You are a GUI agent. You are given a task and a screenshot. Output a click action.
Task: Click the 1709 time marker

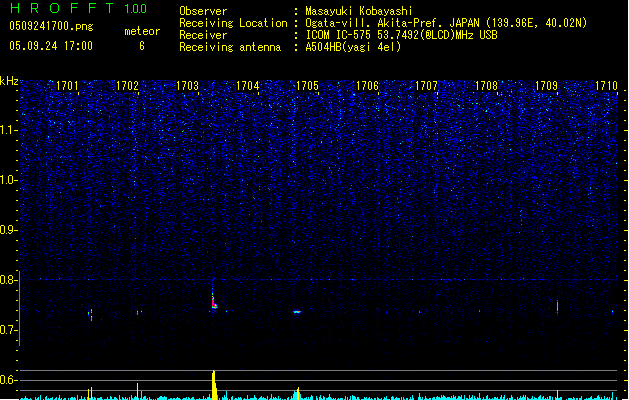[546, 86]
